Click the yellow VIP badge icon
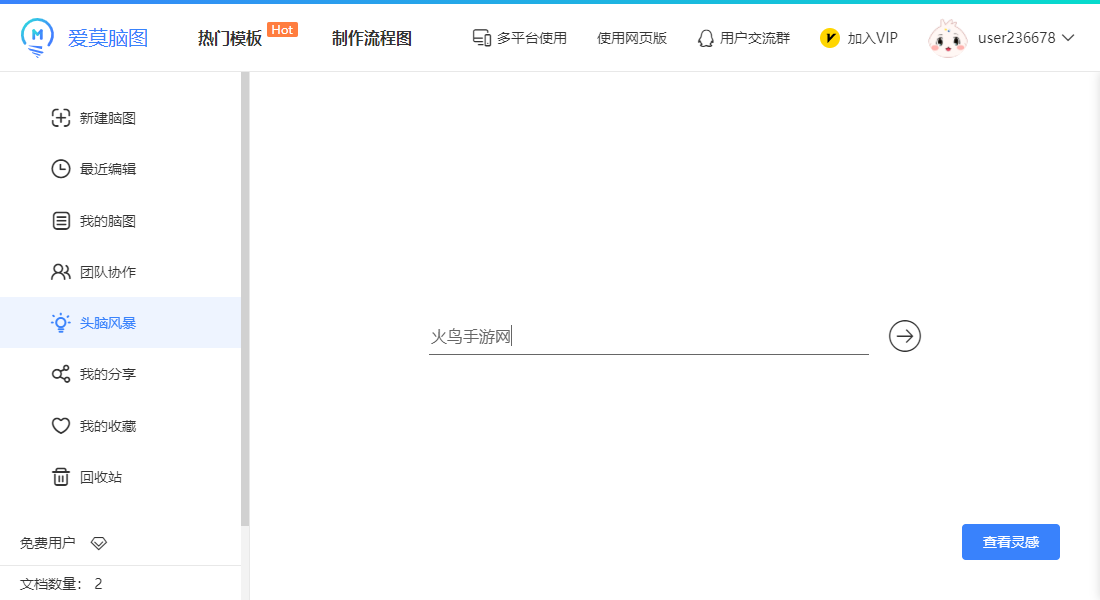The width and height of the screenshot is (1100, 600). tap(830, 38)
